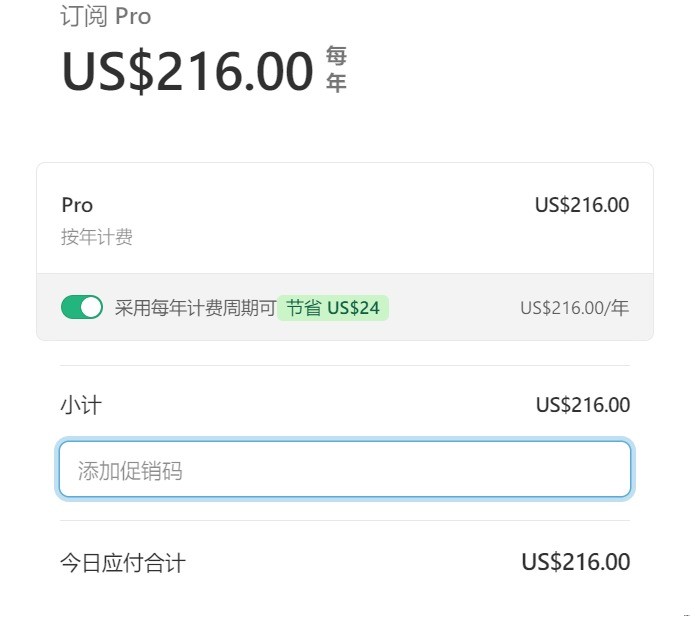695x622 pixels.
Task: Click the 小计 subtotal label
Action: pyautogui.click(x=81, y=405)
